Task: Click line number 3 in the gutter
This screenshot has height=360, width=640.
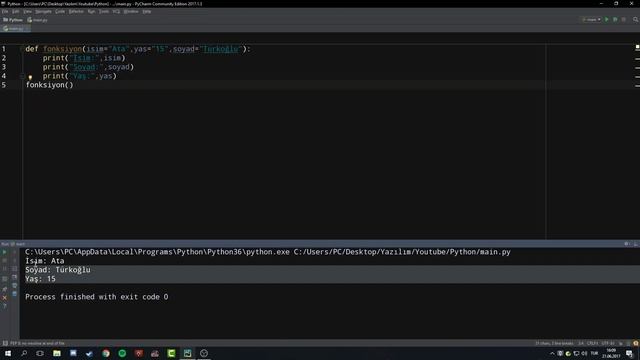Action: [4, 67]
